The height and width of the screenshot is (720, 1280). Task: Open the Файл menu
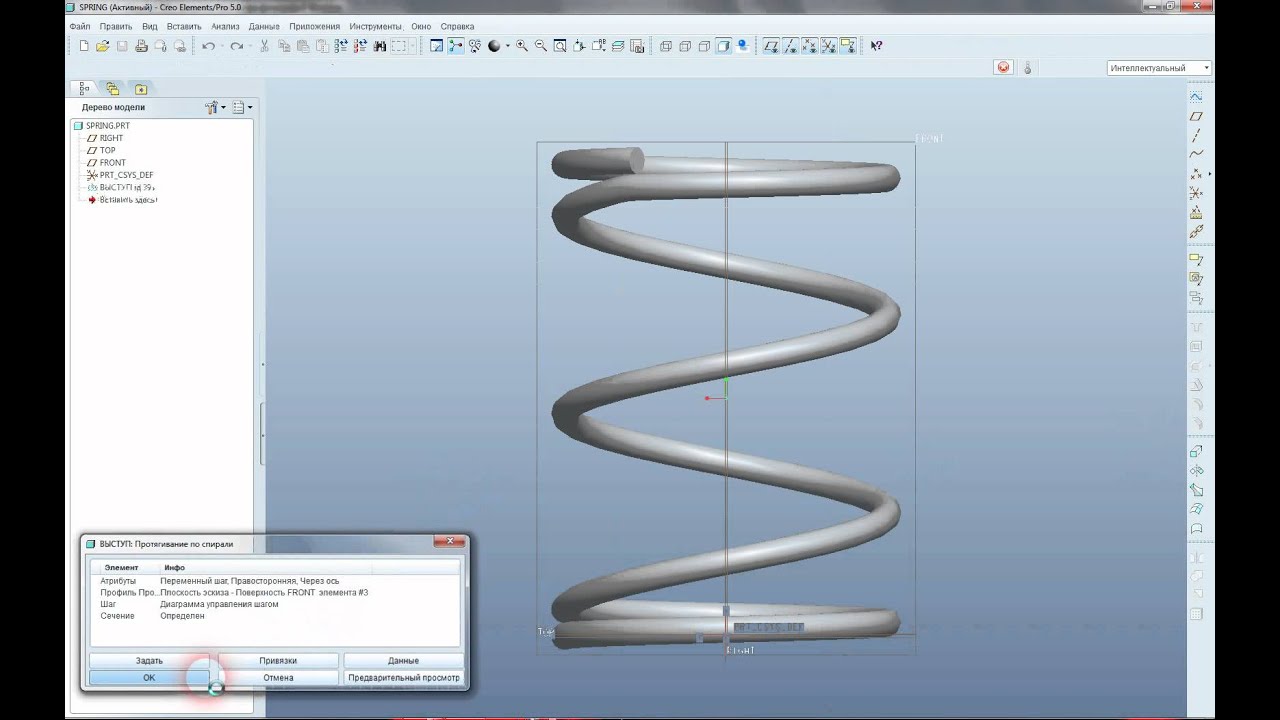[80, 26]
